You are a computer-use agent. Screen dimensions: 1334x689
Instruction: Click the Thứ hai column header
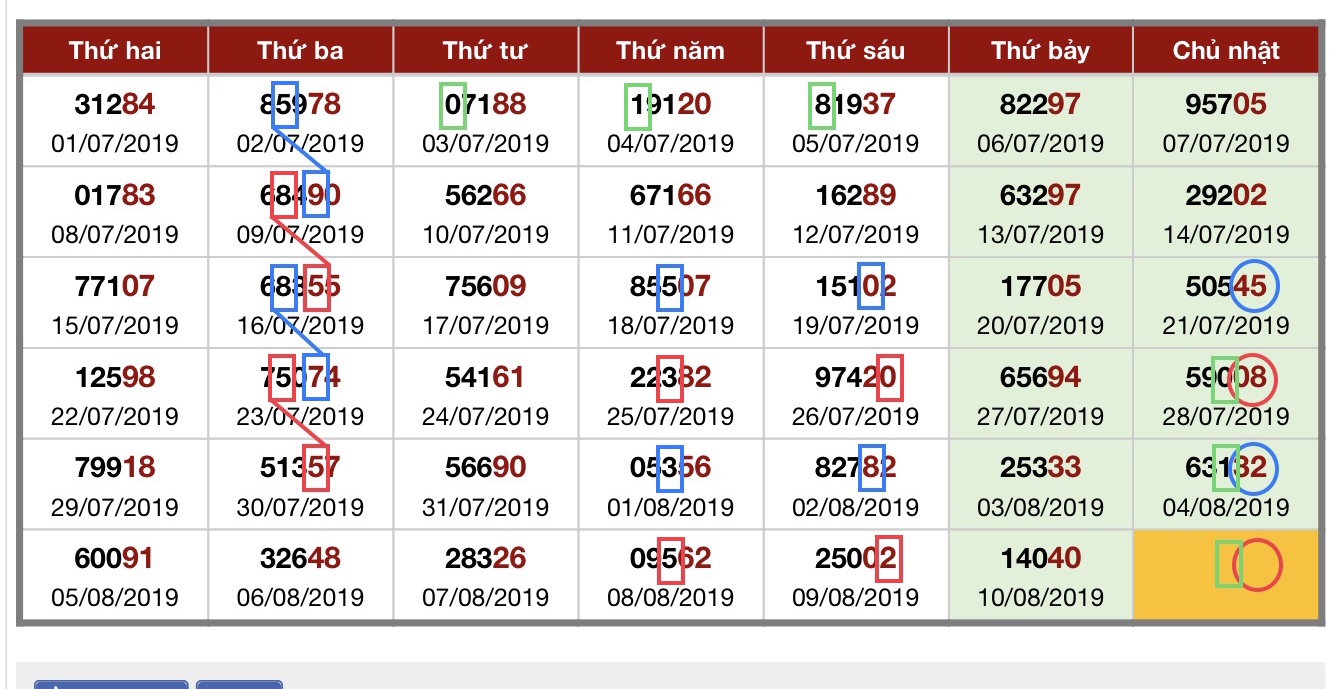(115, 50)
